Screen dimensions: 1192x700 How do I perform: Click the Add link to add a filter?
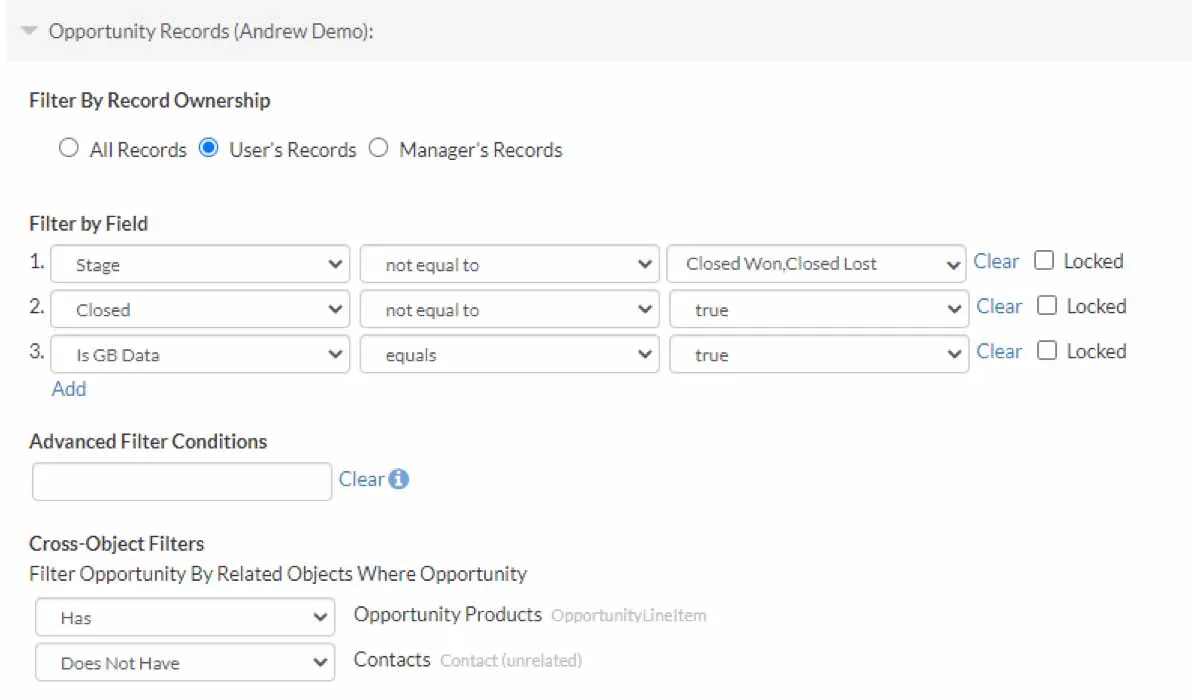click(x=68, y=389)
